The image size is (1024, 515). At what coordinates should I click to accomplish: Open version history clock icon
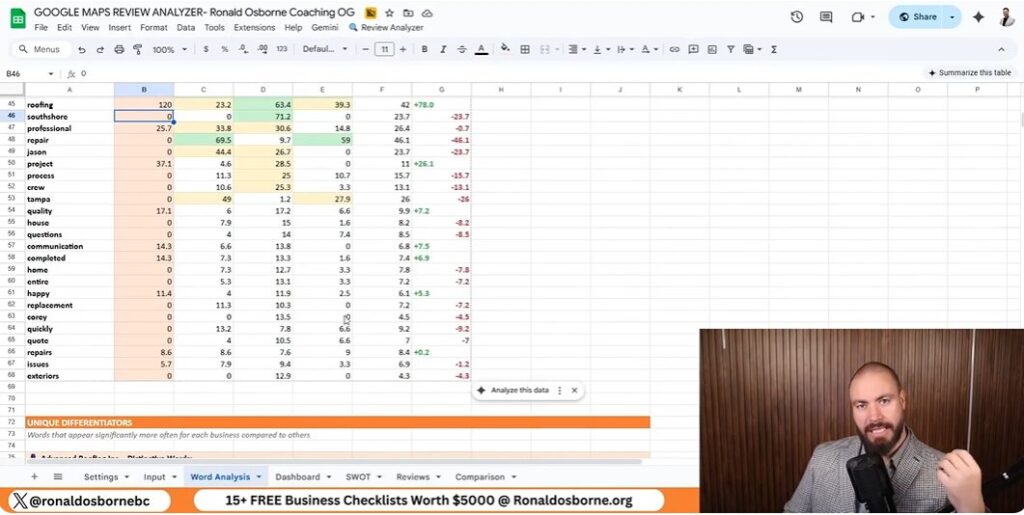tap(797, 18)
